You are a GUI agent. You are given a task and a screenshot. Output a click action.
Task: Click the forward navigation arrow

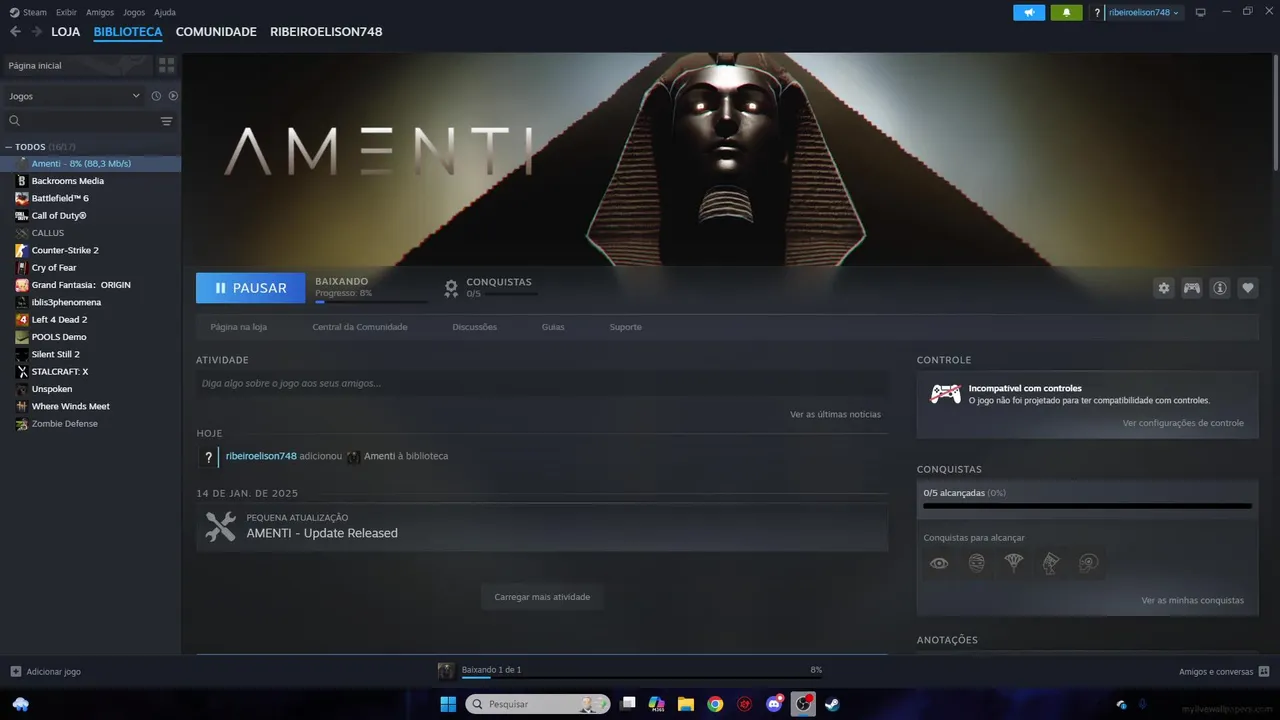pos(37,32)
